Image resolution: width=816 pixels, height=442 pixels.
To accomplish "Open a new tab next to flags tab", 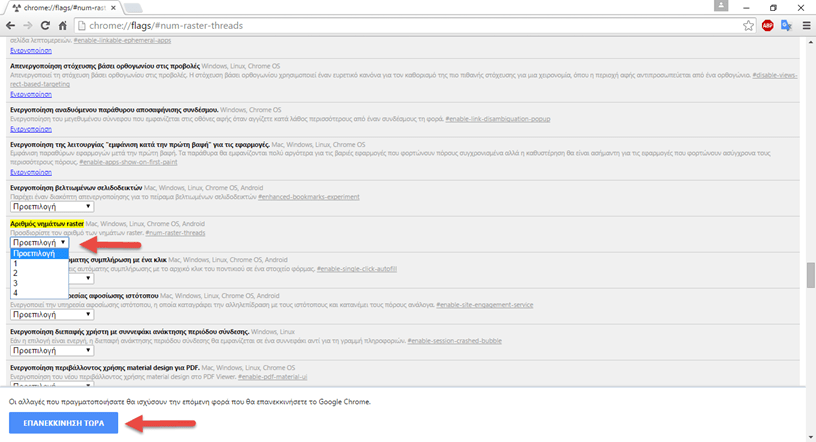I will (x=133, y=8).
